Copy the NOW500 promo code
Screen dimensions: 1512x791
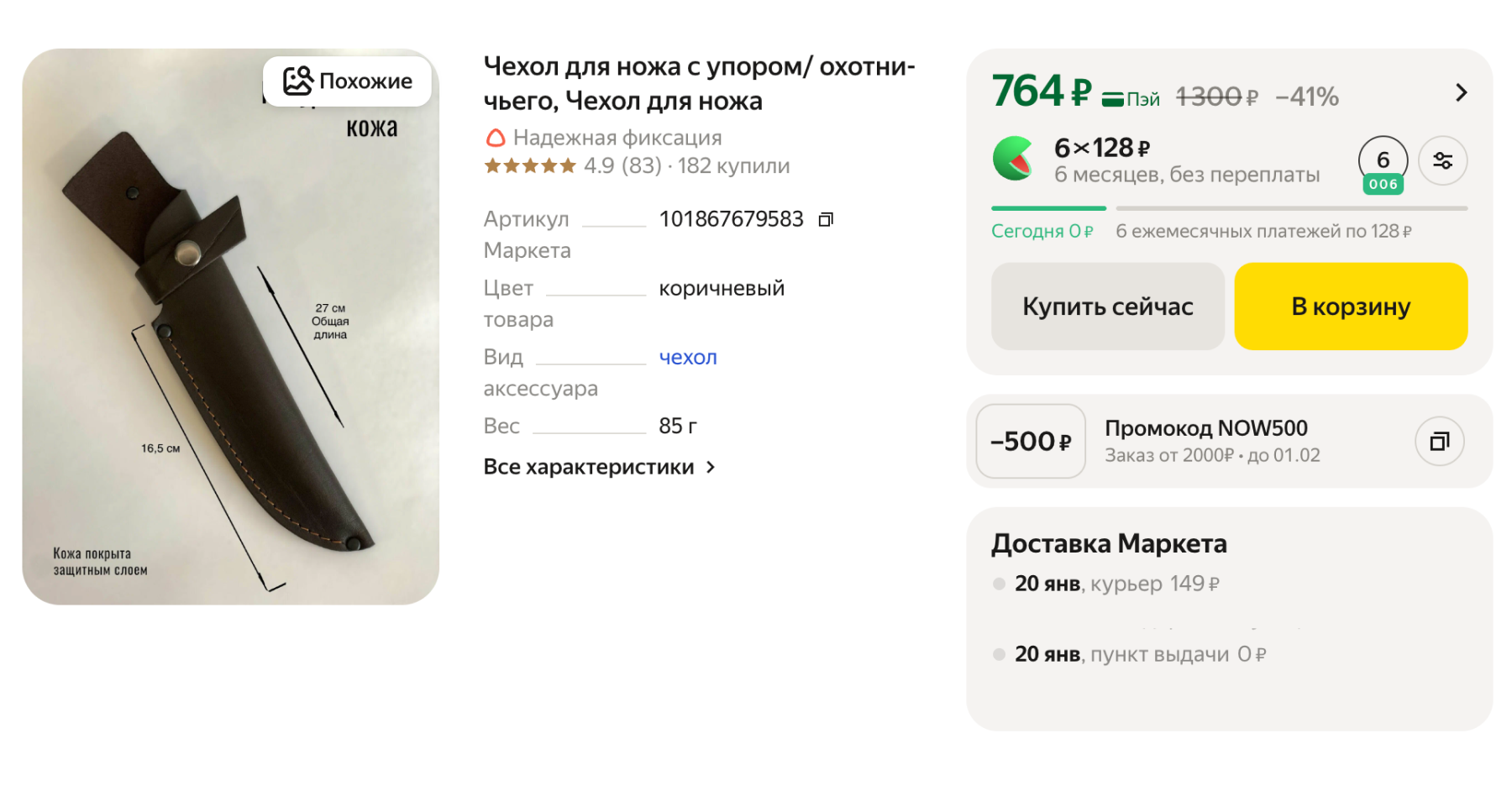click(1440, 441)
